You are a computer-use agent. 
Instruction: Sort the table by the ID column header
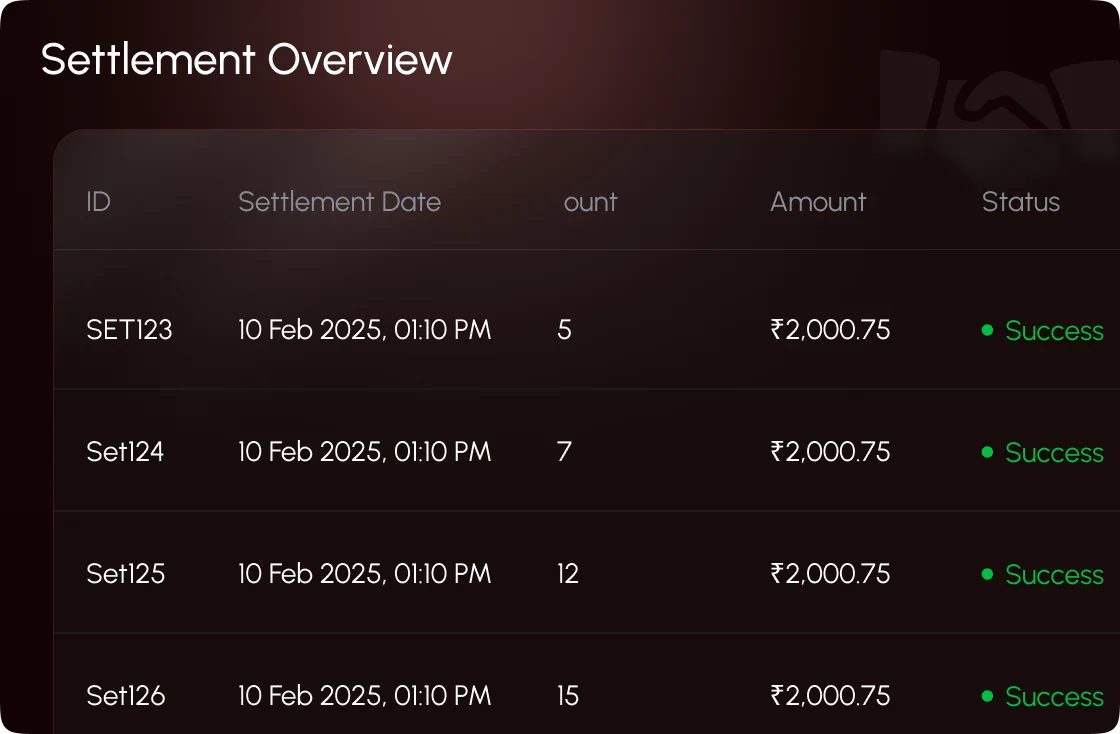click(x=97, y=202)
